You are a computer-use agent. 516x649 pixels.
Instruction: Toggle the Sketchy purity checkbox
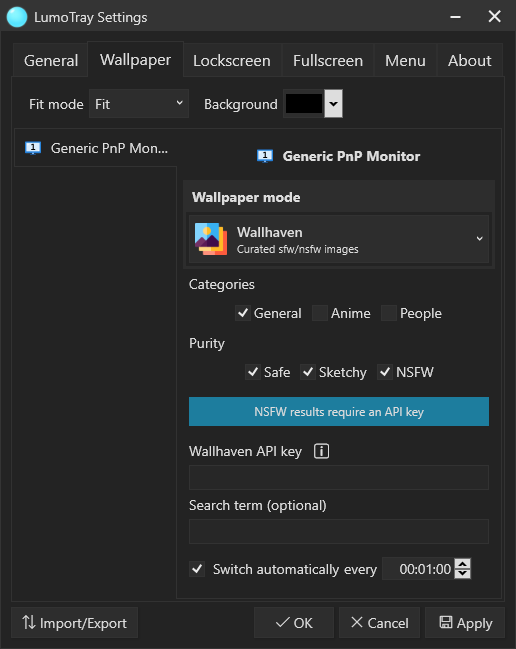tap(308, 372)
